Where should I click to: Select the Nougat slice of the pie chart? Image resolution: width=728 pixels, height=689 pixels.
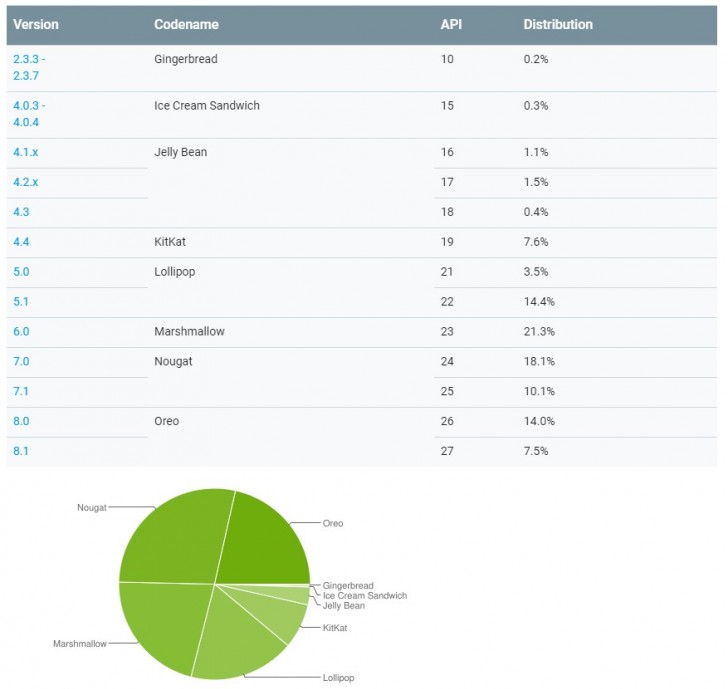(170, 535)
